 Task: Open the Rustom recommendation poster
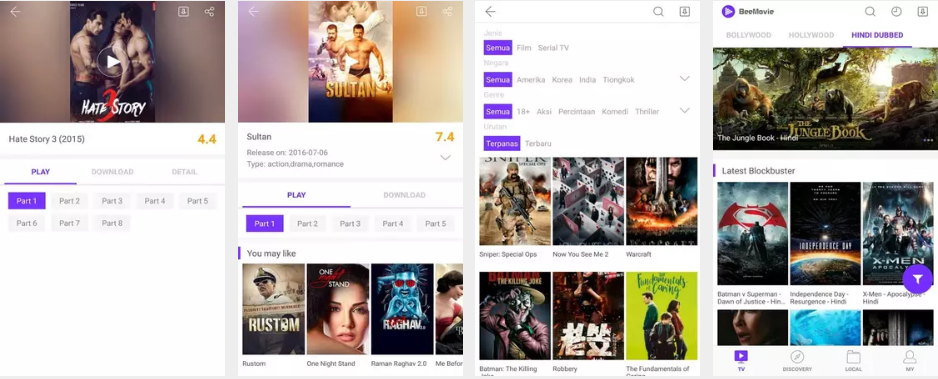coord(273,309)
